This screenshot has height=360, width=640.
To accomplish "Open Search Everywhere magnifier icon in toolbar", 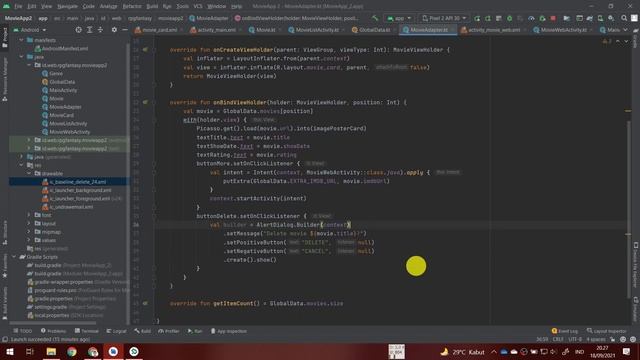I will pyautogui.click(x=624, y=18).
